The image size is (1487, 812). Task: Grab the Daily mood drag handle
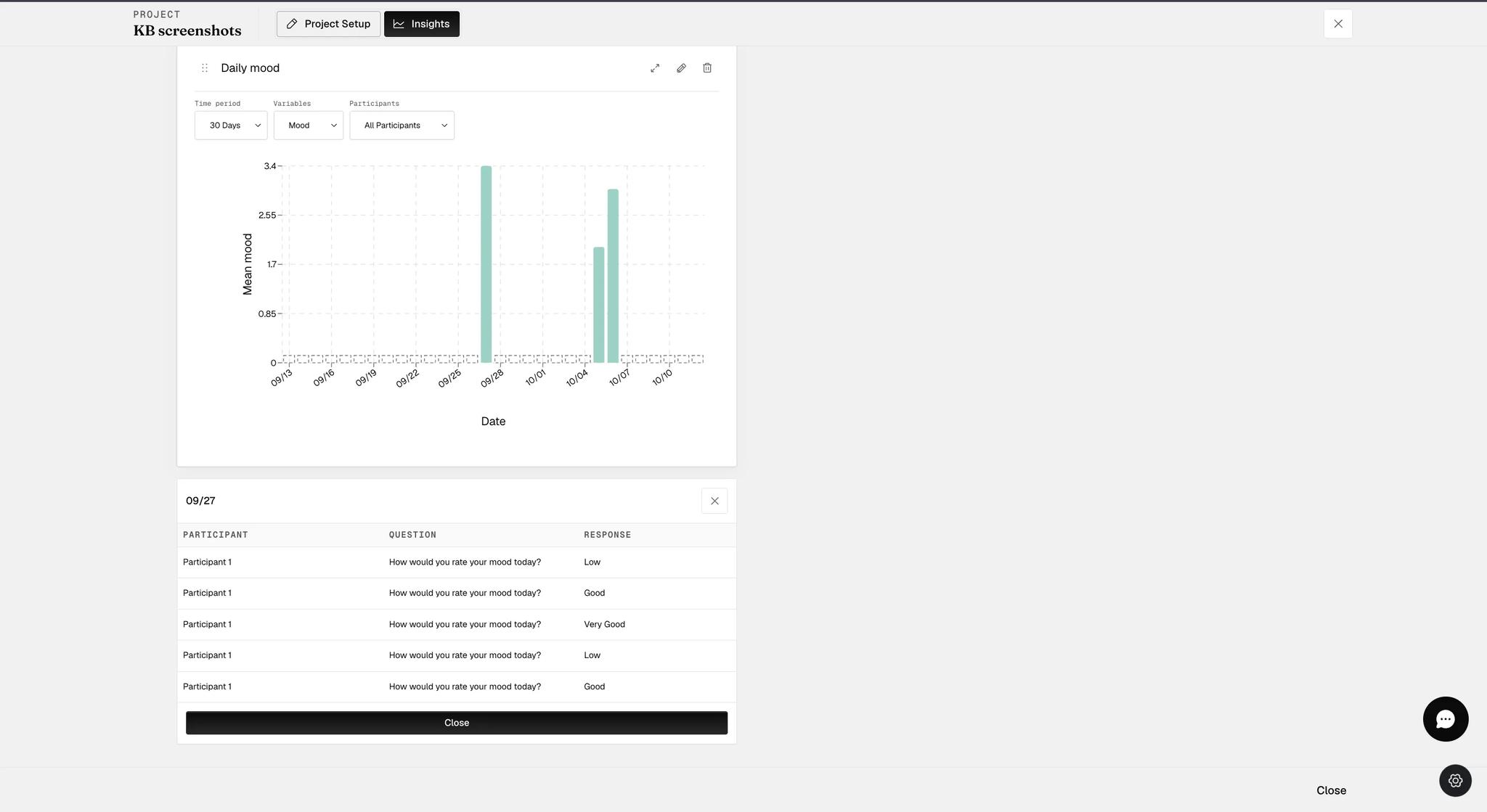(x=205, y=68)
